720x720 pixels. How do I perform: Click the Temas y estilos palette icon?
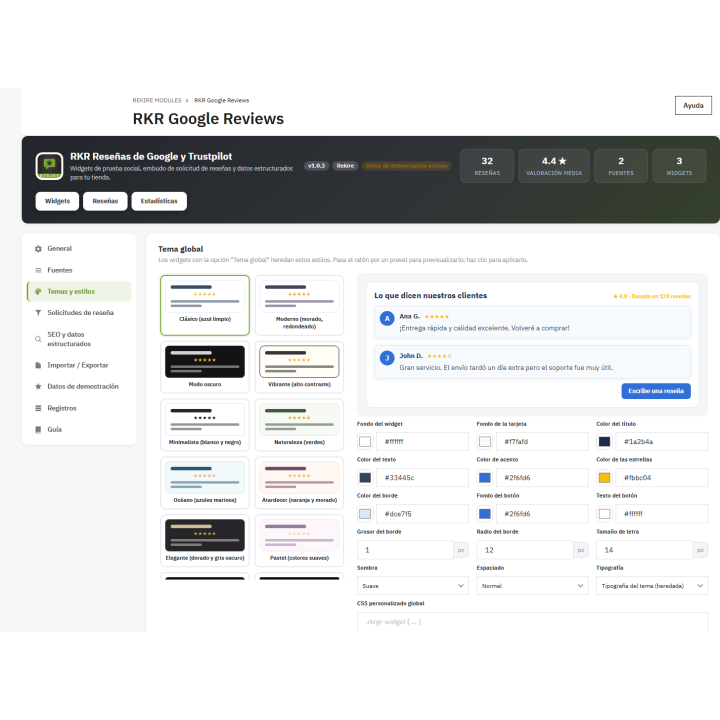click(38, 291)
